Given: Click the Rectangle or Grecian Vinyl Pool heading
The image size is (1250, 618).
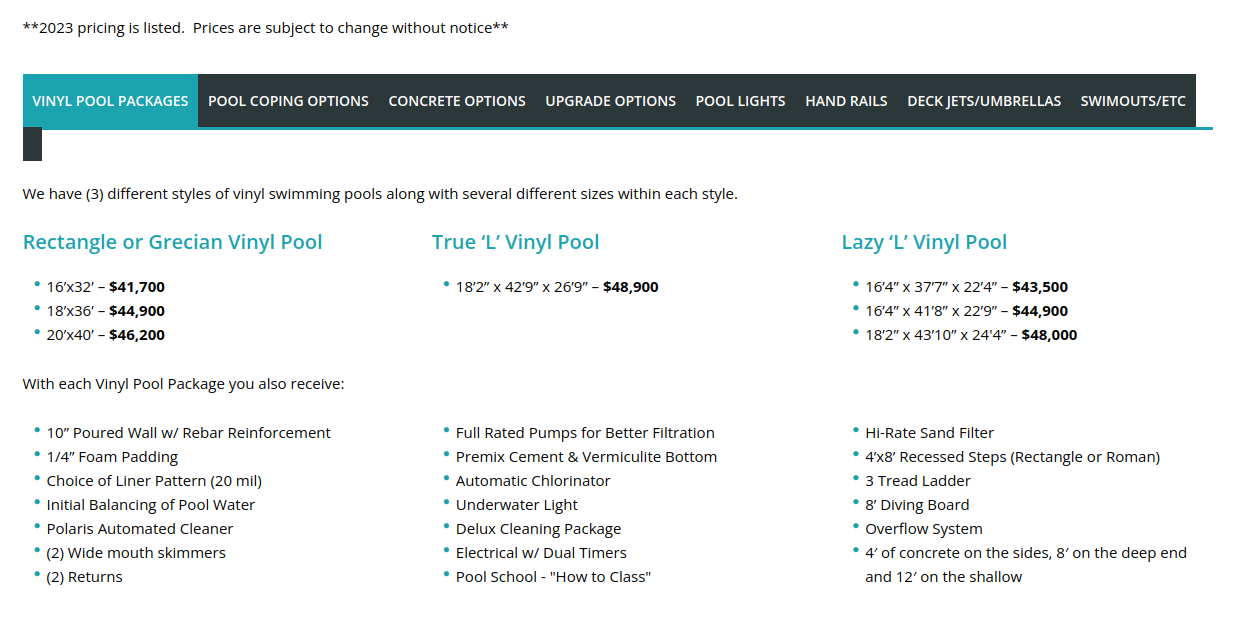Looking at the screenshot, I should [x=173, y=242].
